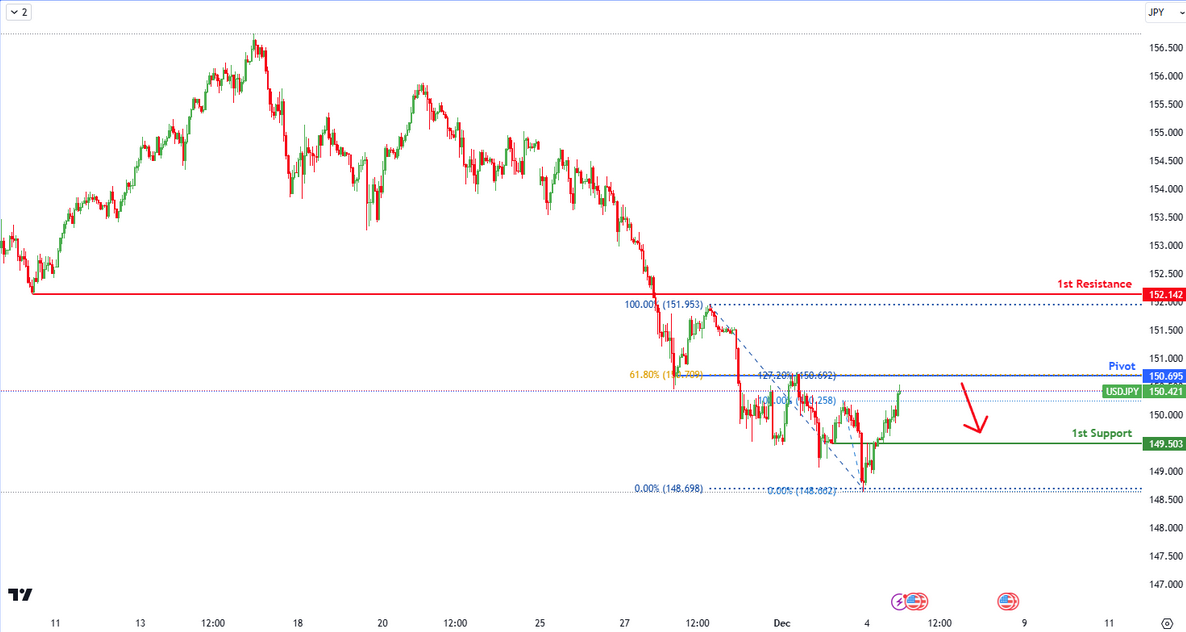Click 156.500 on the price scale
Screen dimensions: 1186x632
tap(1166, 48)
